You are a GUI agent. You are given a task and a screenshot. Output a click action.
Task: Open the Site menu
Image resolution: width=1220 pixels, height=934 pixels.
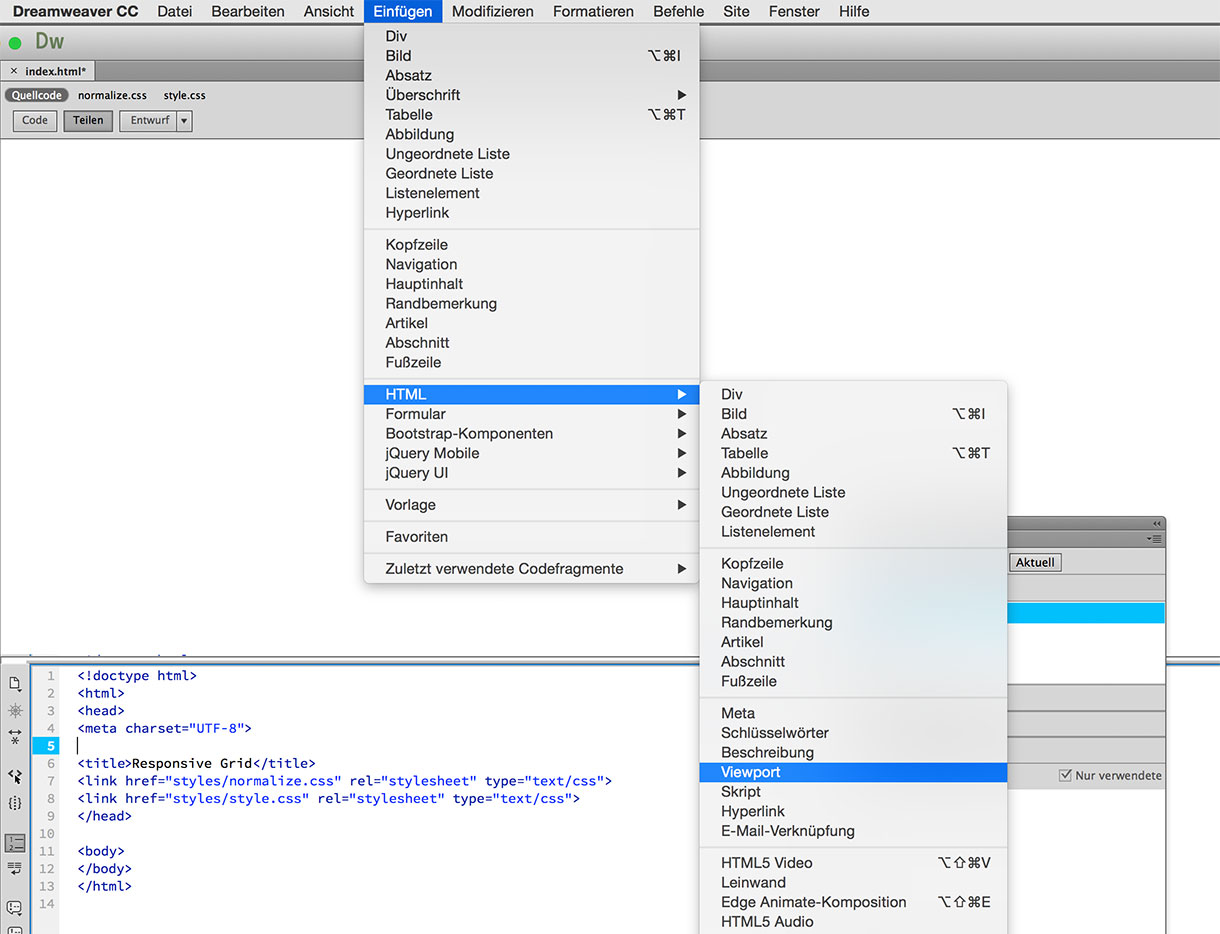click(736, 12)
